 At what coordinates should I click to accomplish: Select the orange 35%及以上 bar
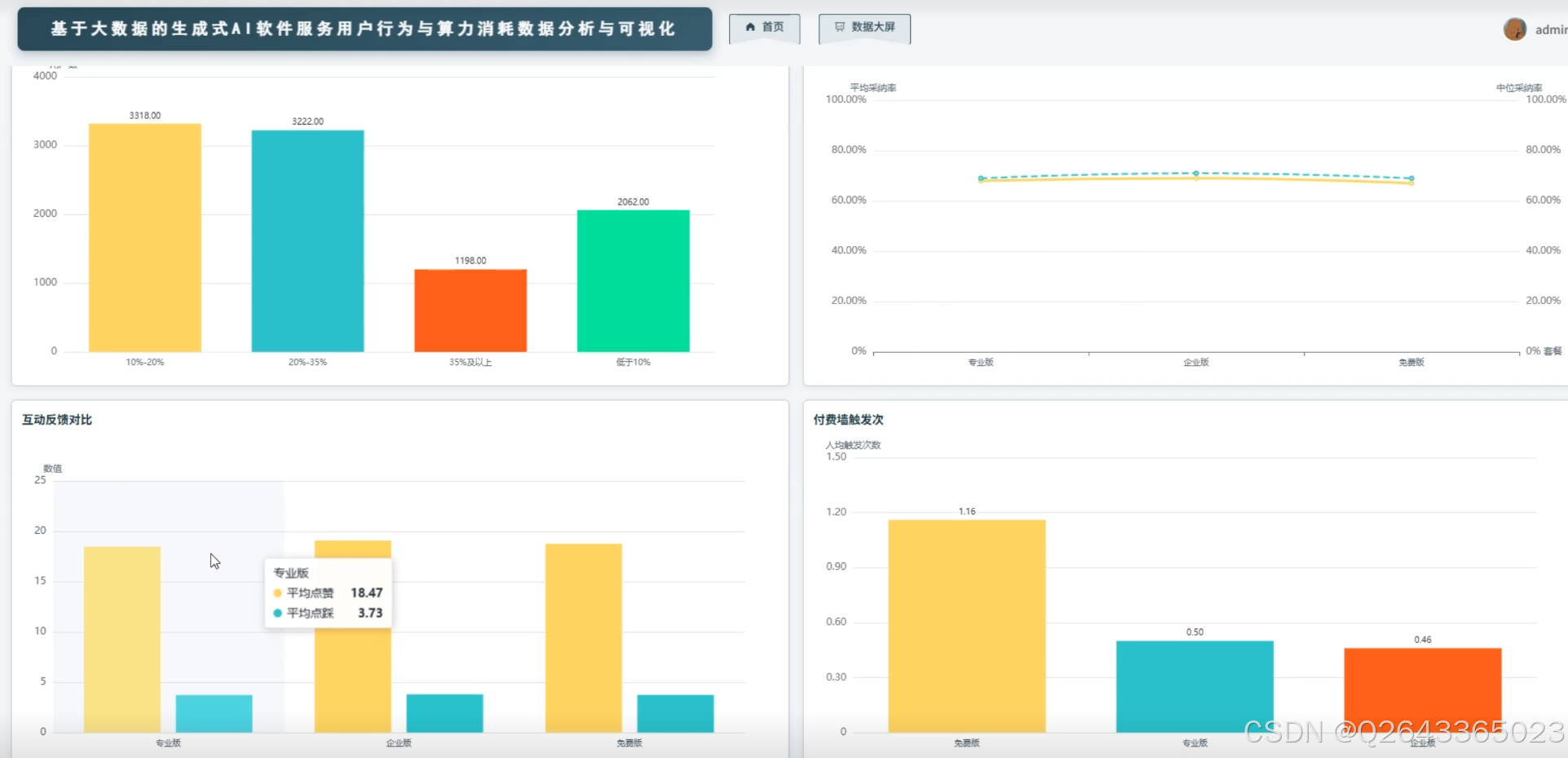pyautogui.click(x=470, y=311)
